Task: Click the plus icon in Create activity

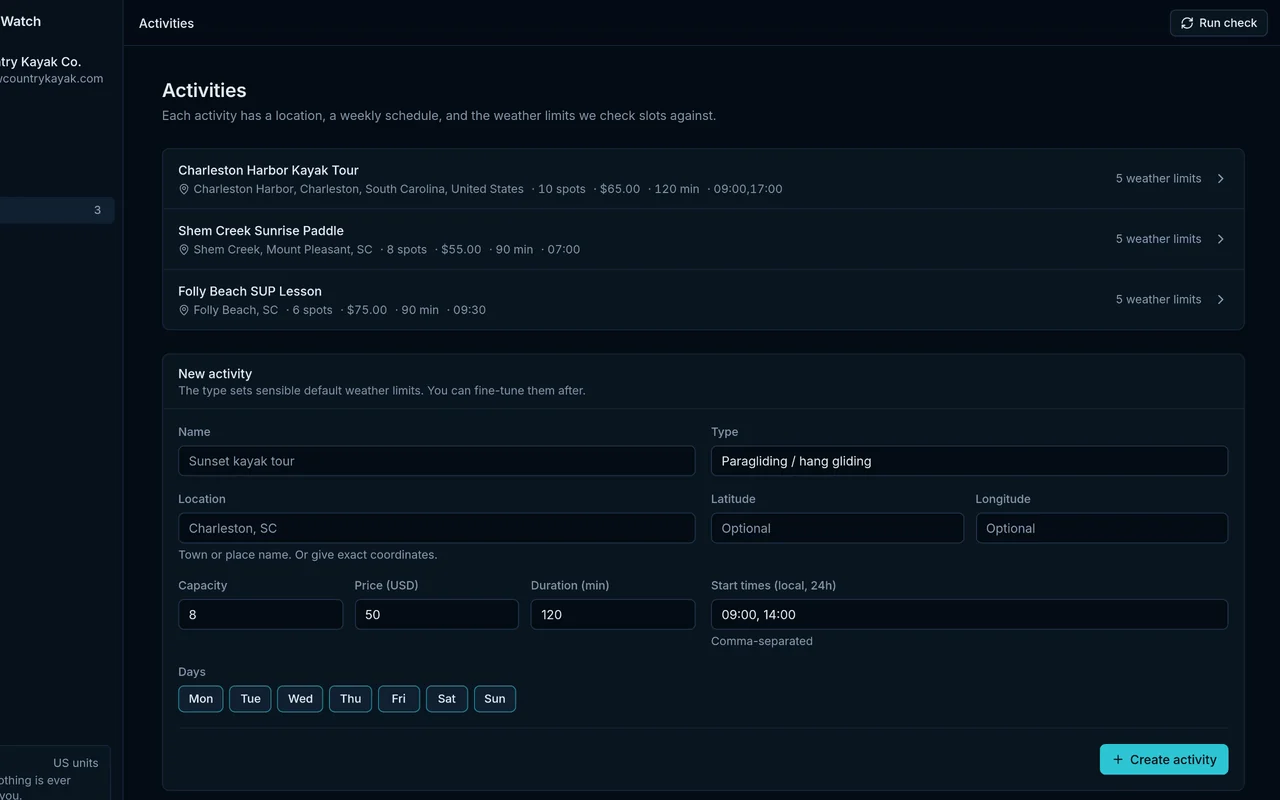Action: pos(1118,760)
